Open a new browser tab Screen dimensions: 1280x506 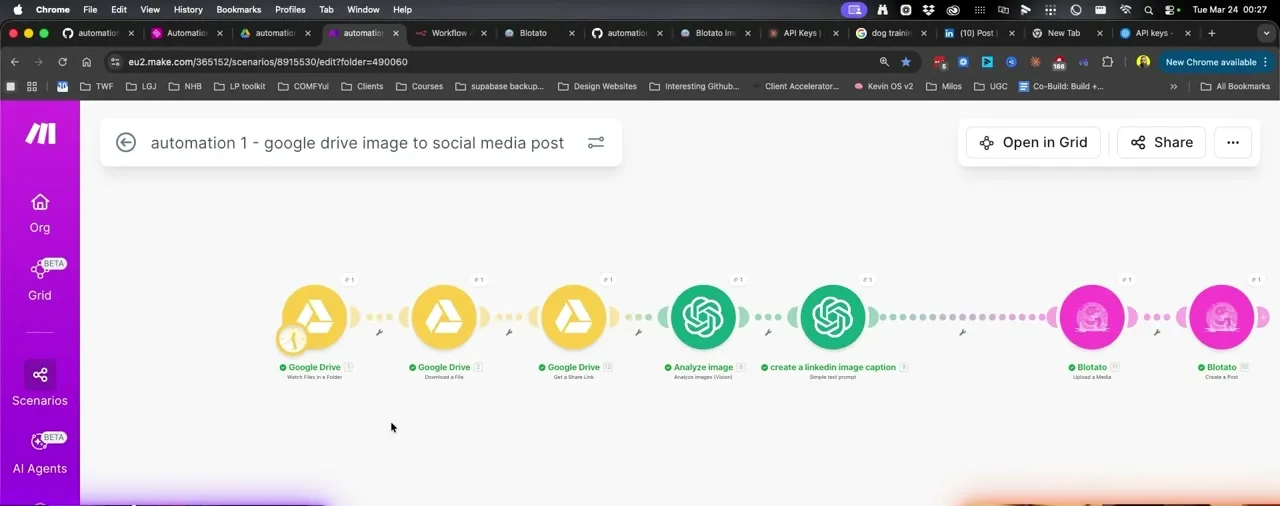1211,33
